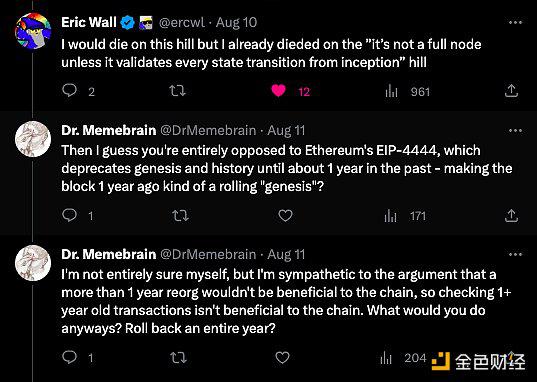Open Eric Wall's avatar picture
This screenshot has height=382, width=537.
[33, 31]
